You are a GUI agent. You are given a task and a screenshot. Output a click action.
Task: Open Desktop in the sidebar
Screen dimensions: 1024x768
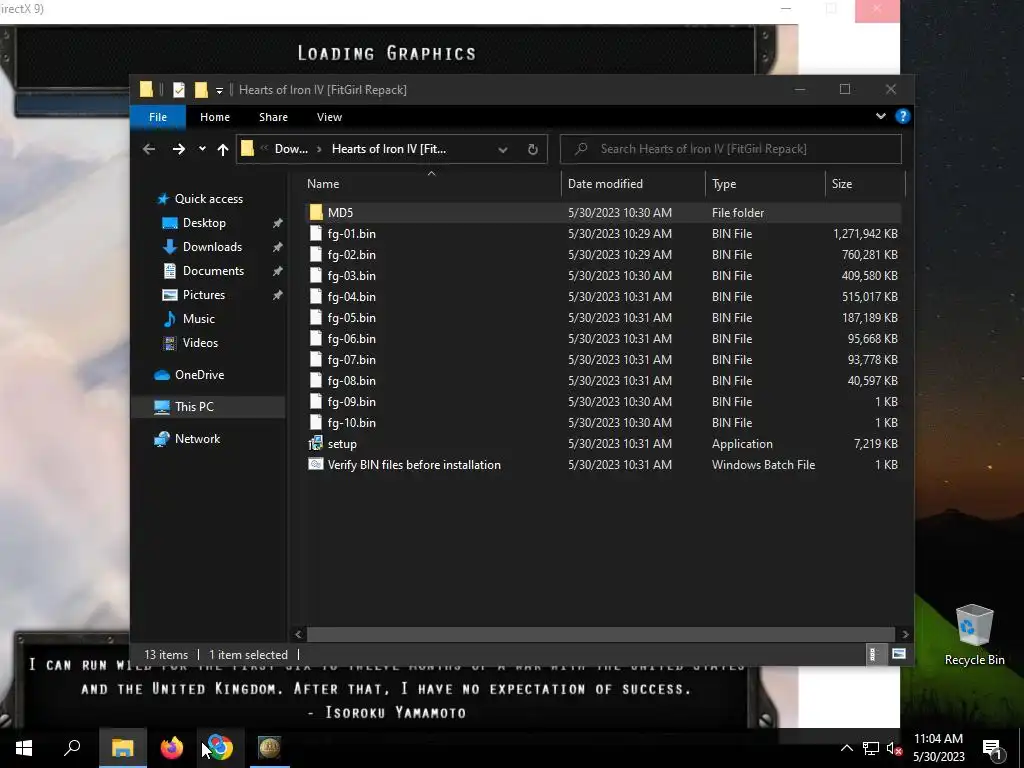coord(204,223)
